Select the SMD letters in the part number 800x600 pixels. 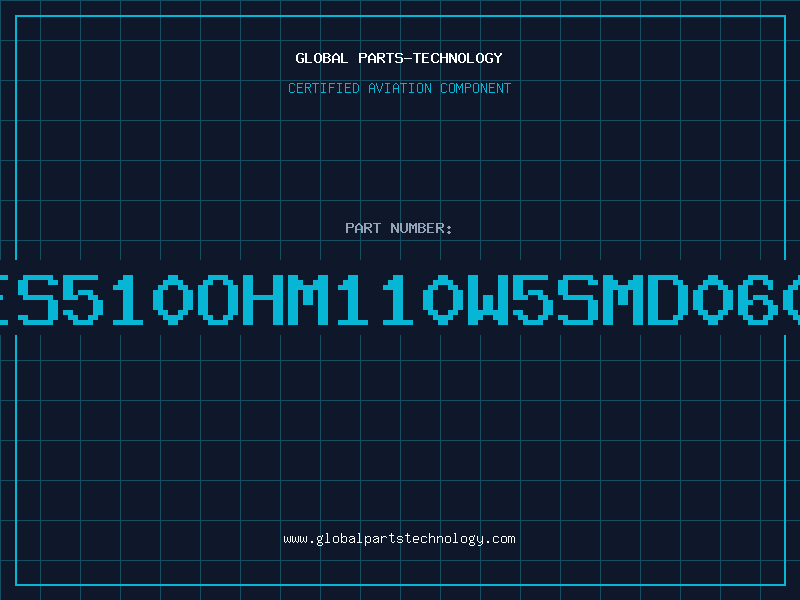(x=621, y=300)
